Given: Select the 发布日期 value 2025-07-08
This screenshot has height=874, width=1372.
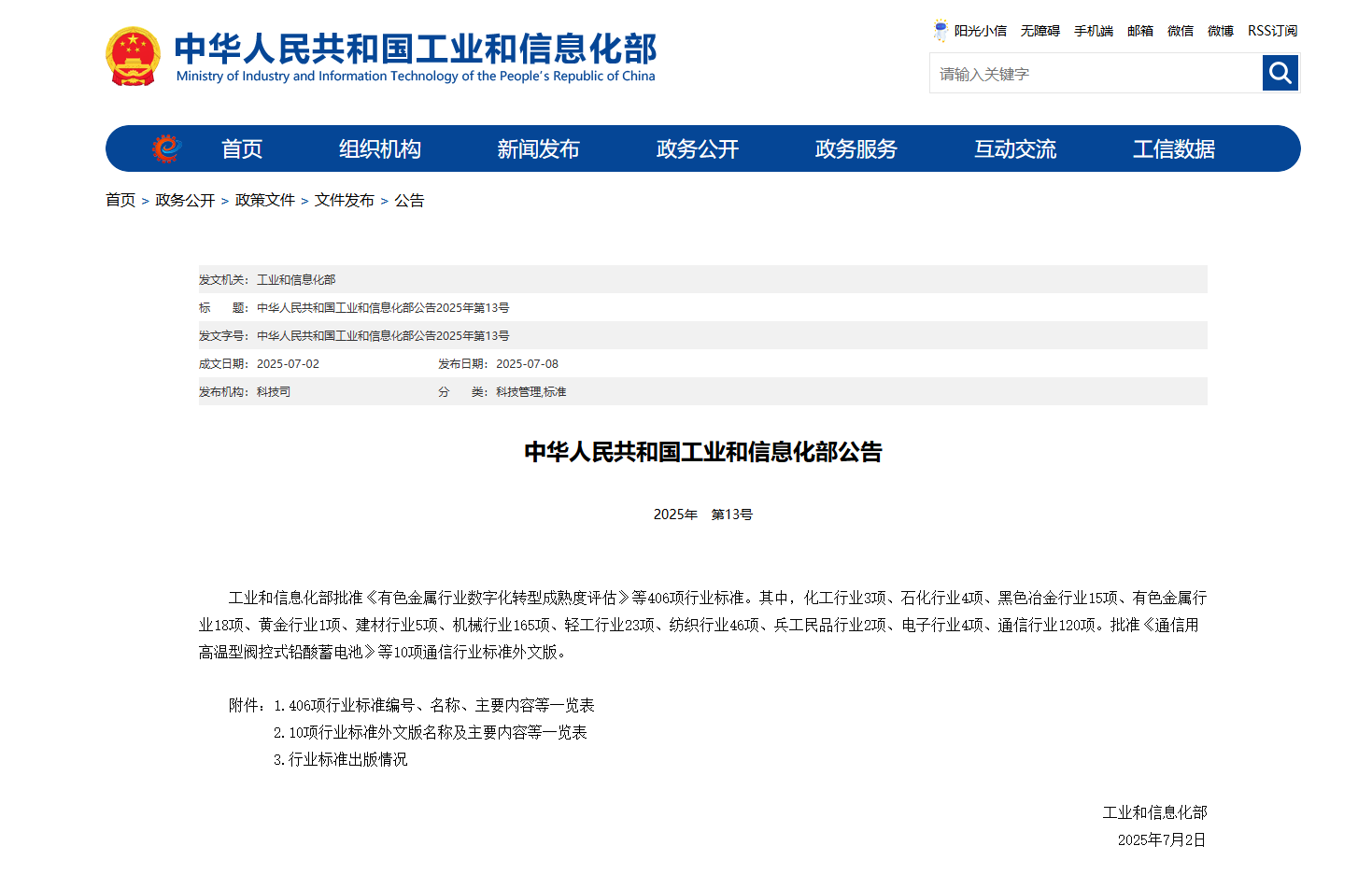Looking at the screenshot, I should [527, 363].
